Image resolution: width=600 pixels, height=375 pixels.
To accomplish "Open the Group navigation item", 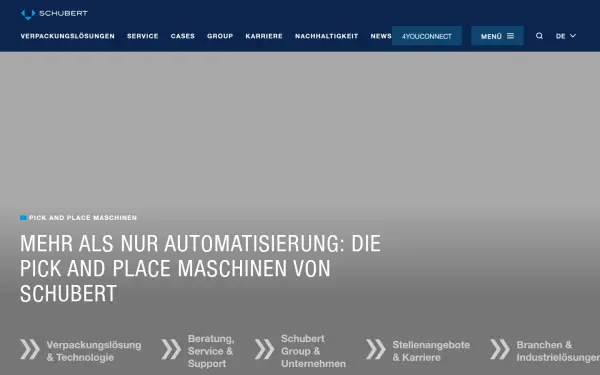I will [x=220, y=36].
